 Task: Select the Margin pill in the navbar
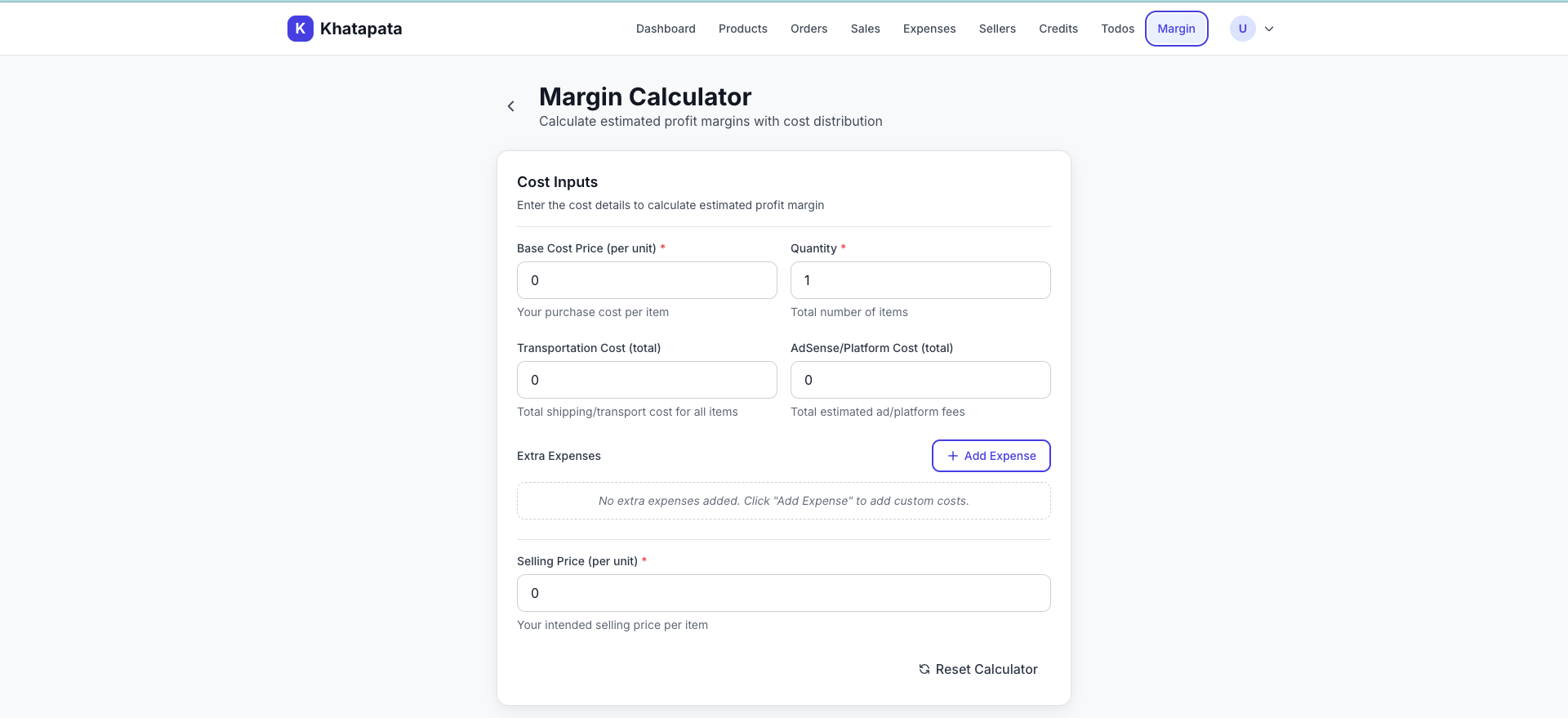[1176, 28]
